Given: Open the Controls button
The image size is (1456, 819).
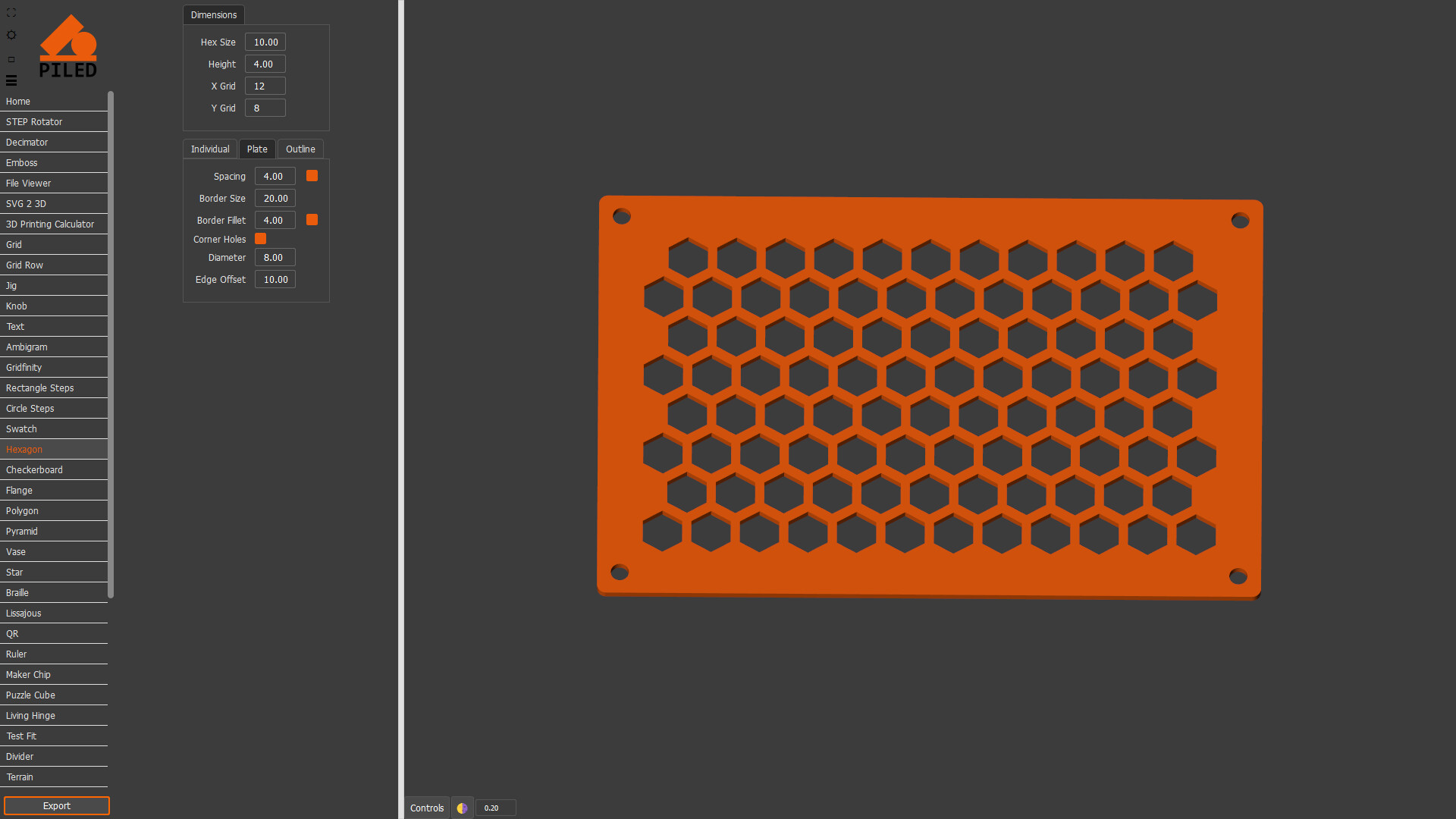Looking at the screenshot, I should coord(427,808).
